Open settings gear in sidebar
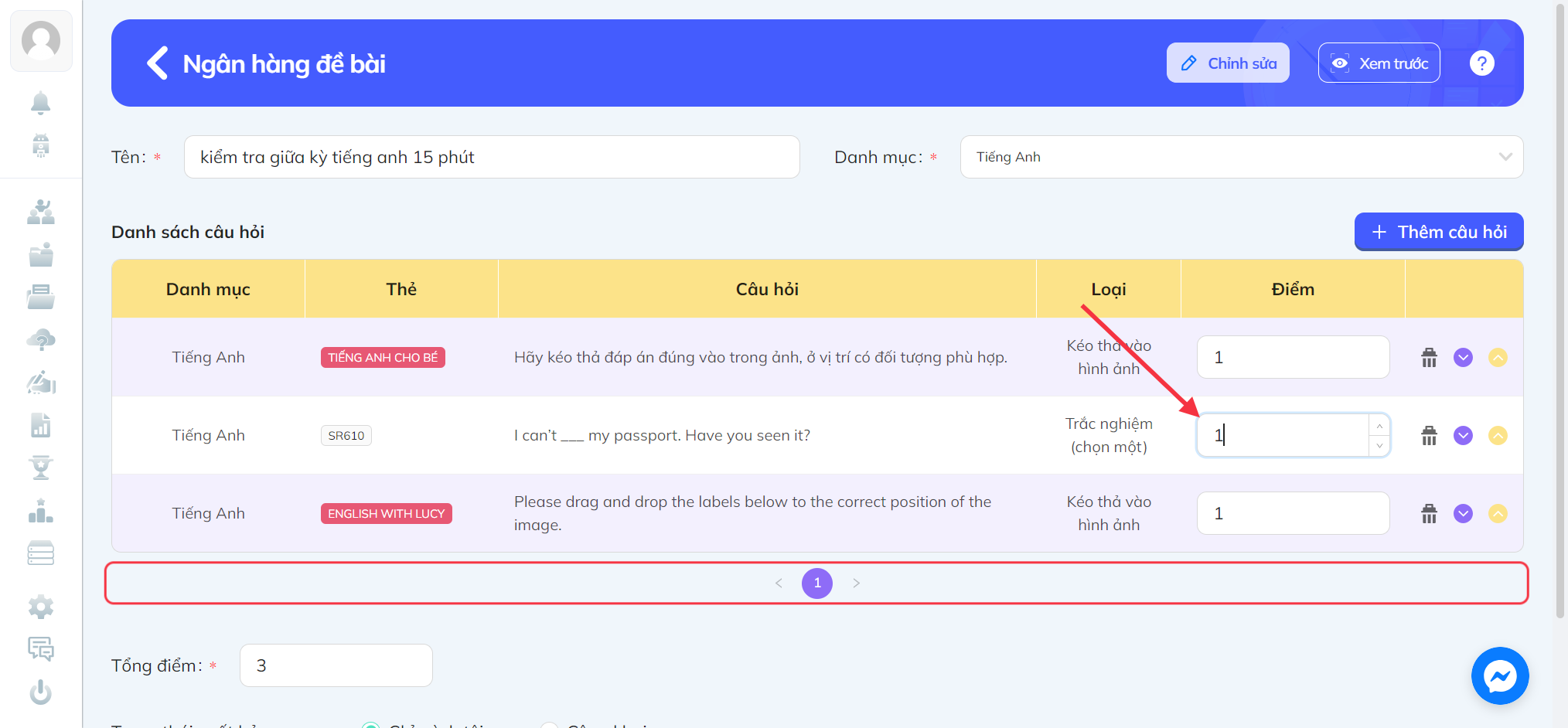1568x728 pixels. (x=41, y=607)
